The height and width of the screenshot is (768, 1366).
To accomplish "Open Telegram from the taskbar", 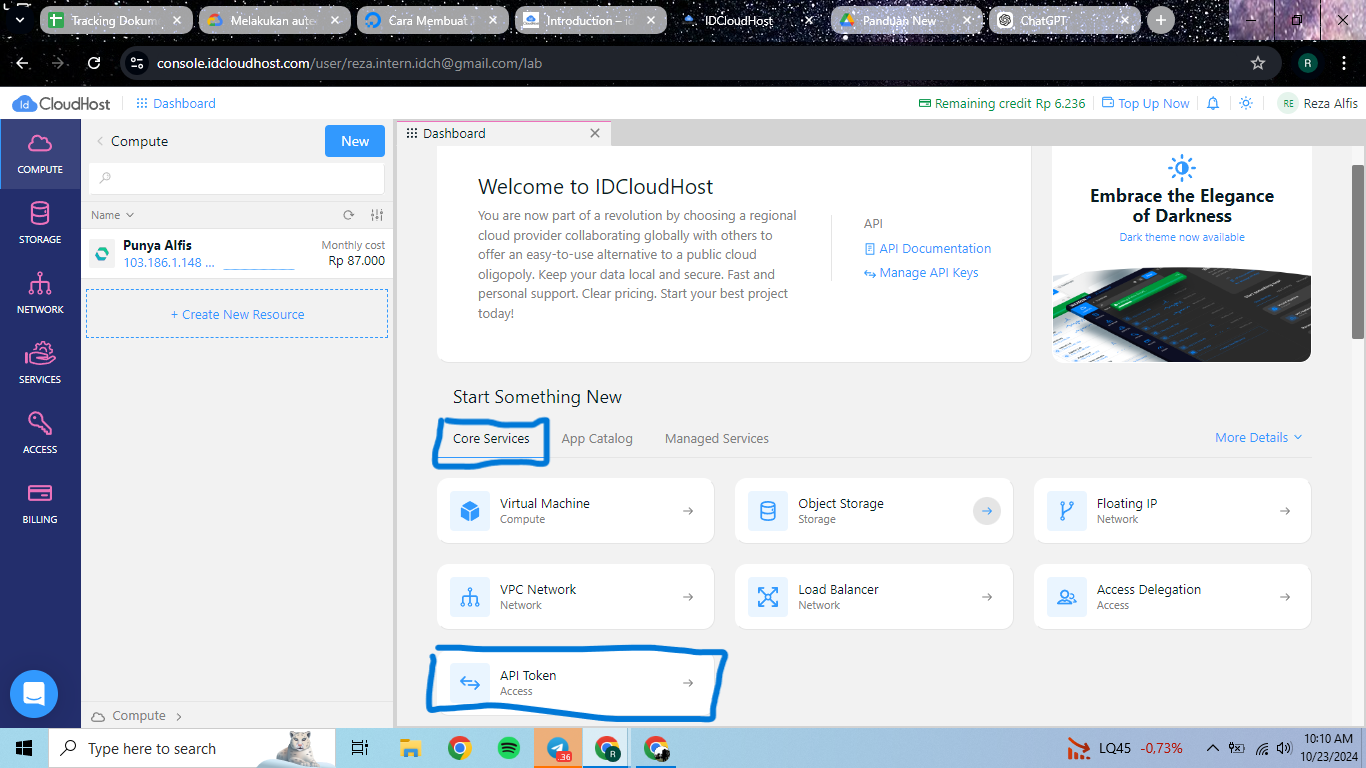I will pyautogui.click(x=558, y=748).
